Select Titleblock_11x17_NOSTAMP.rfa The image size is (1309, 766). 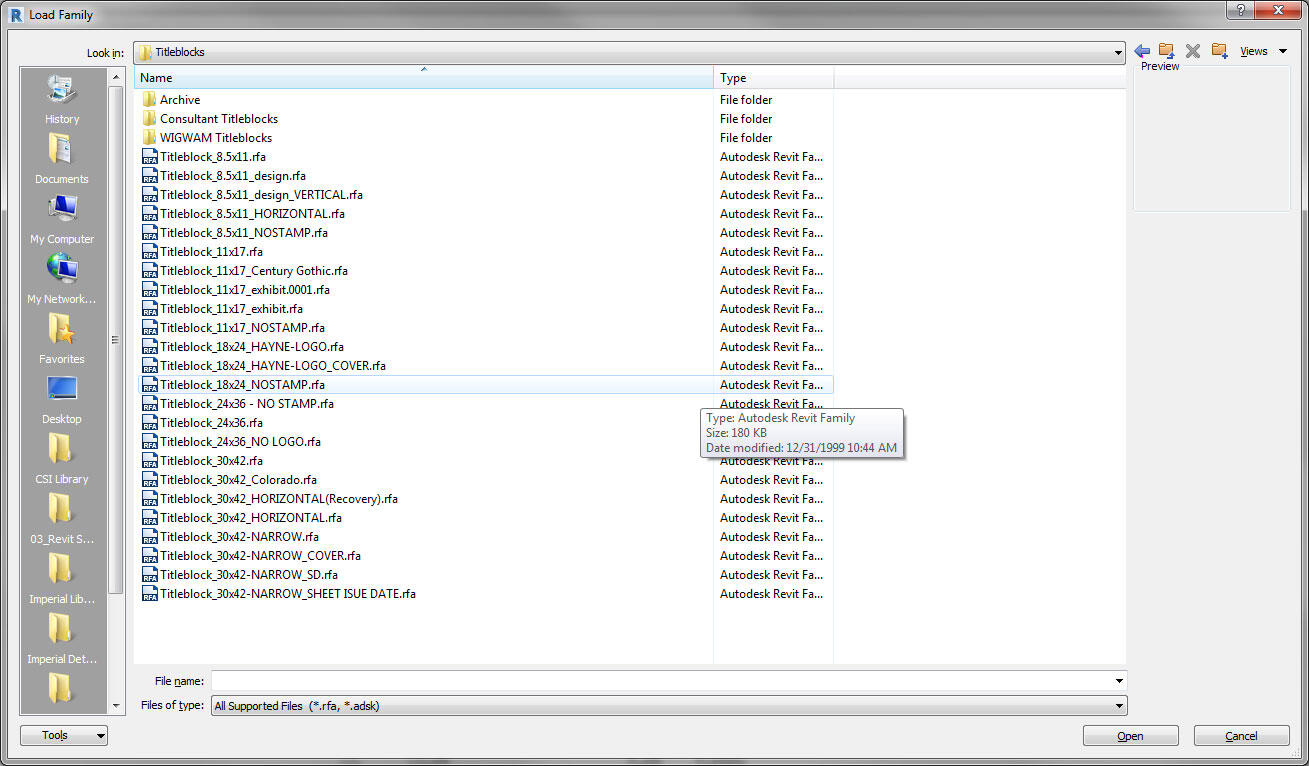pyautogui.click(x=242, y=328)
